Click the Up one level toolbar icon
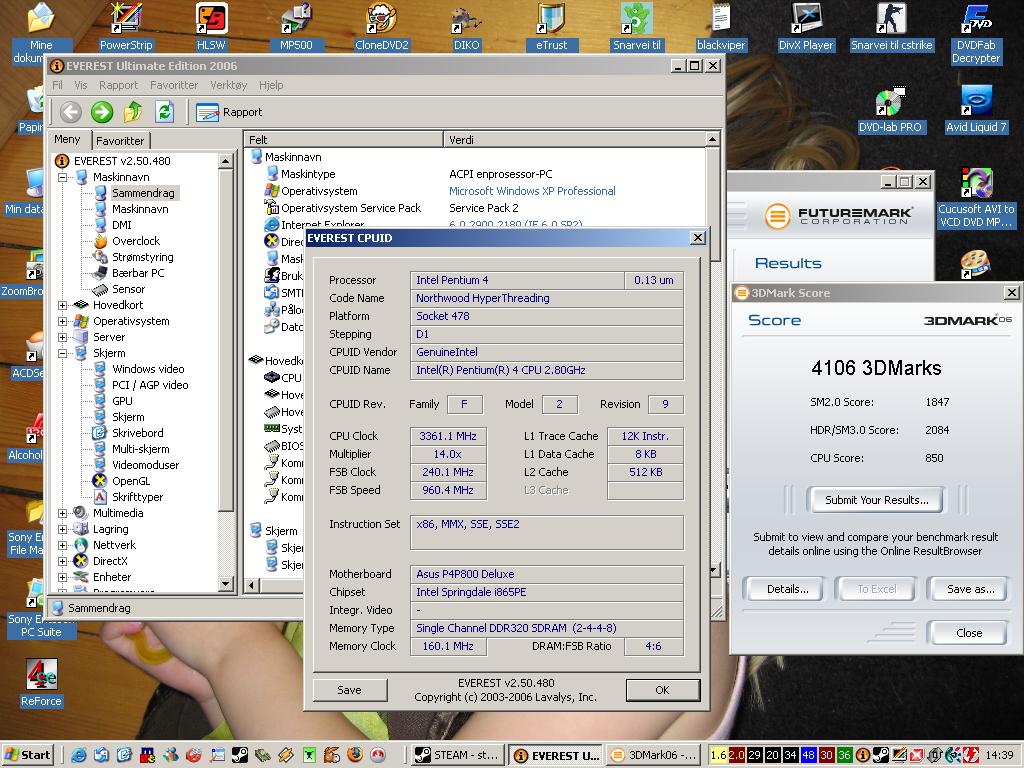 coord(133,112)
